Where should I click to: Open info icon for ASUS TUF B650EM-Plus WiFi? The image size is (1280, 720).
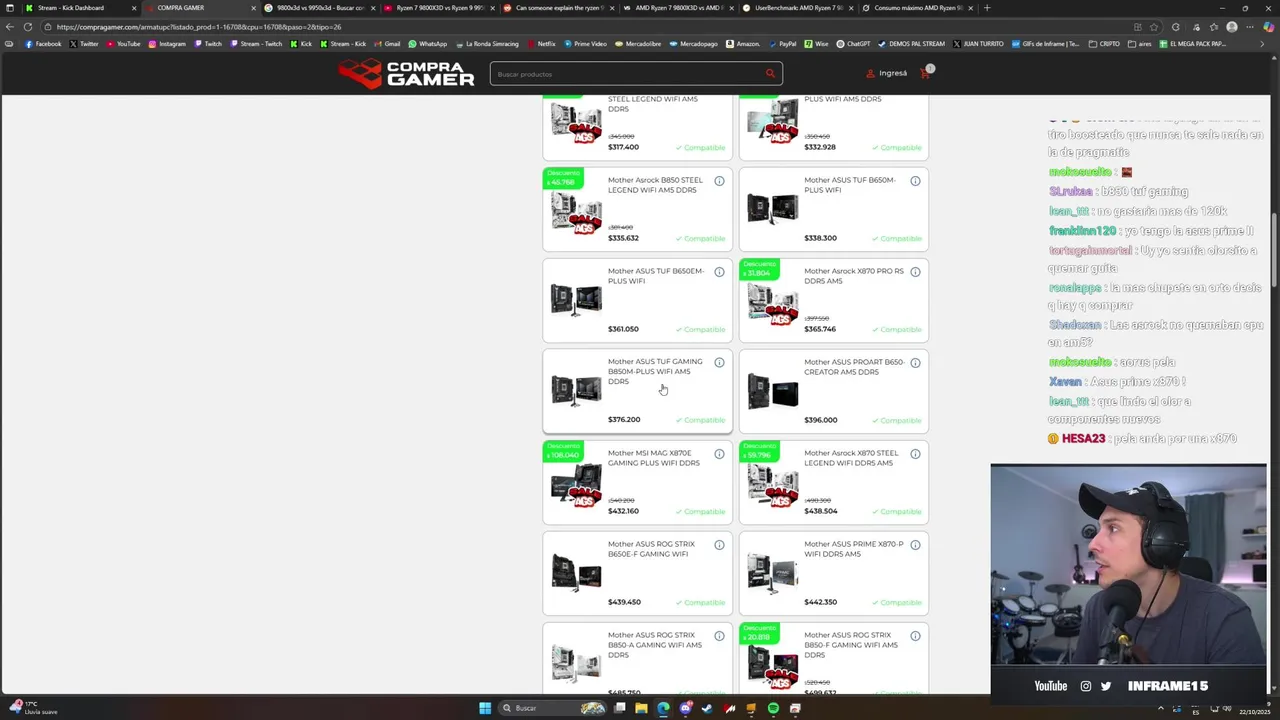pos(719,272)
